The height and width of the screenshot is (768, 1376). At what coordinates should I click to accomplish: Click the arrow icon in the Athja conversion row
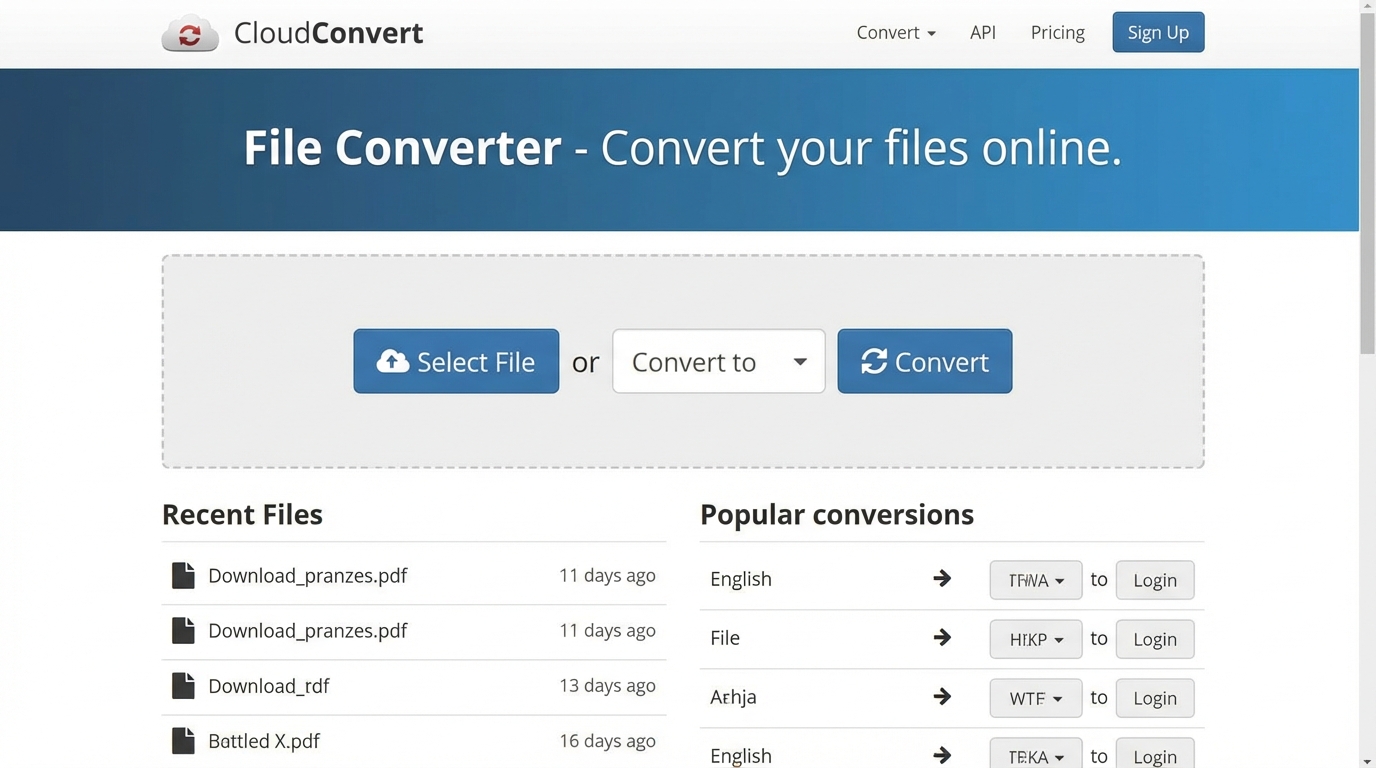pos(942,696)
